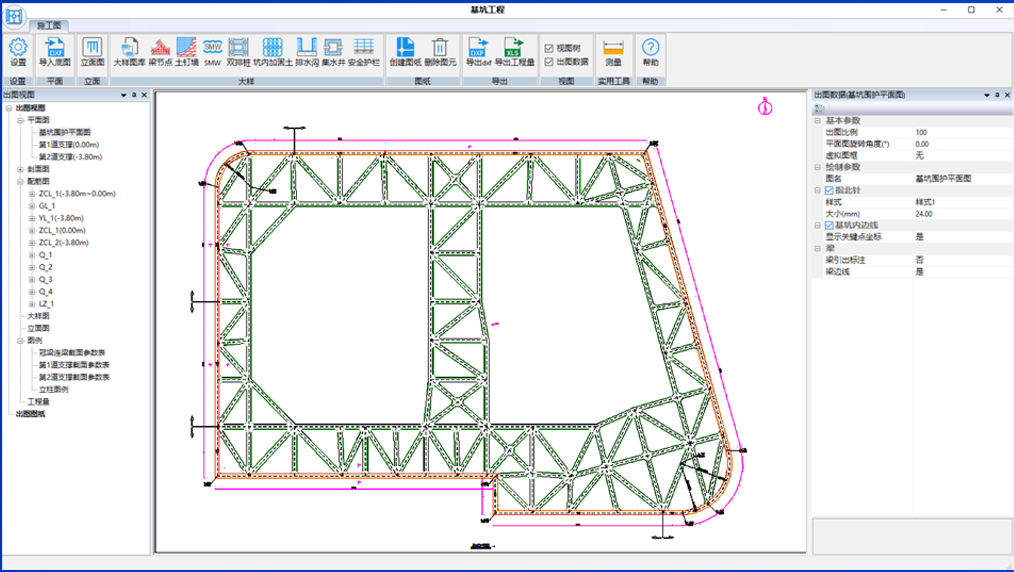The height and width of the screenshot is (572, 1014).
Task: Click the 帮助 help button
Action: click(651, 48)
